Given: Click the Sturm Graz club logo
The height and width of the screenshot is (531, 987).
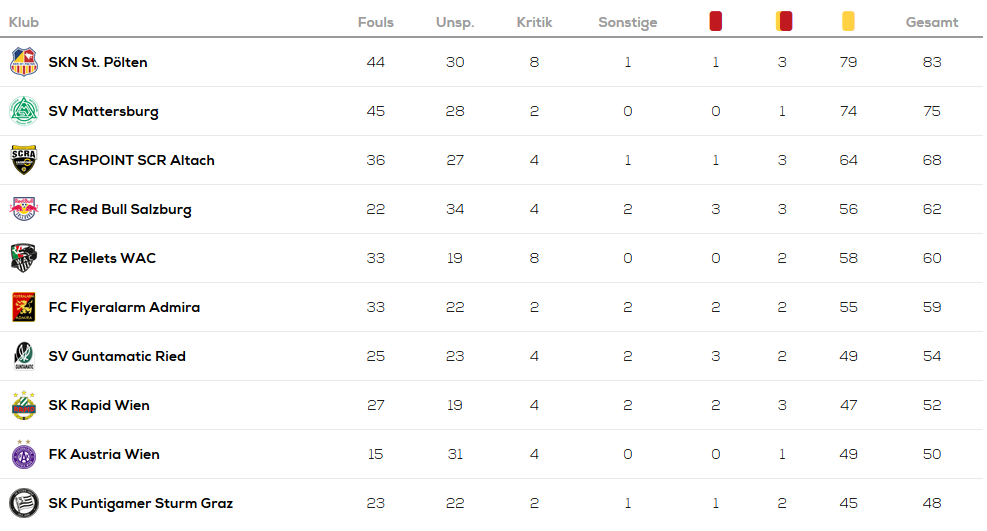Looking at the screenshot, I should pyautogui.click(x=24, y=503).
